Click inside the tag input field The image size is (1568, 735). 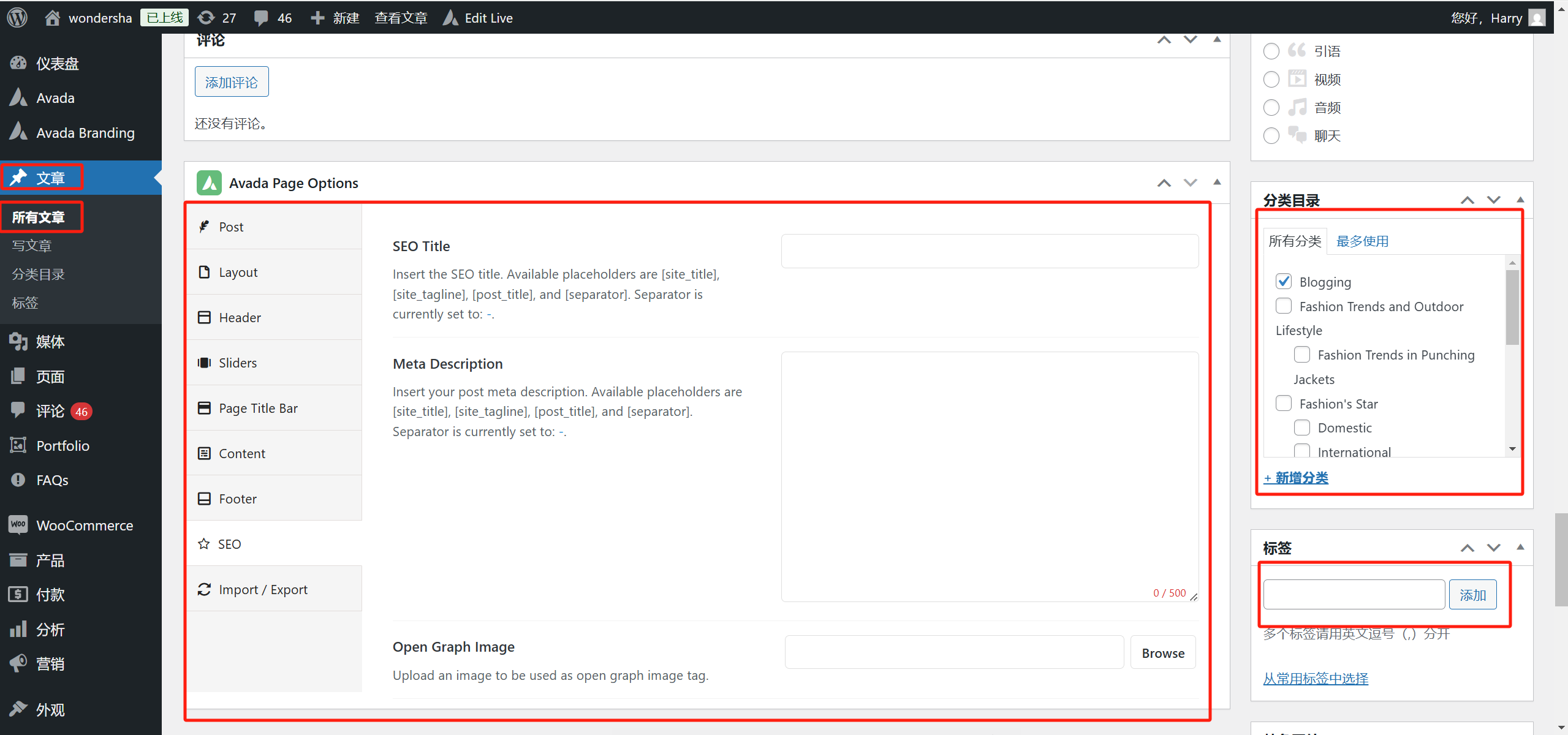click(1354, 594)
